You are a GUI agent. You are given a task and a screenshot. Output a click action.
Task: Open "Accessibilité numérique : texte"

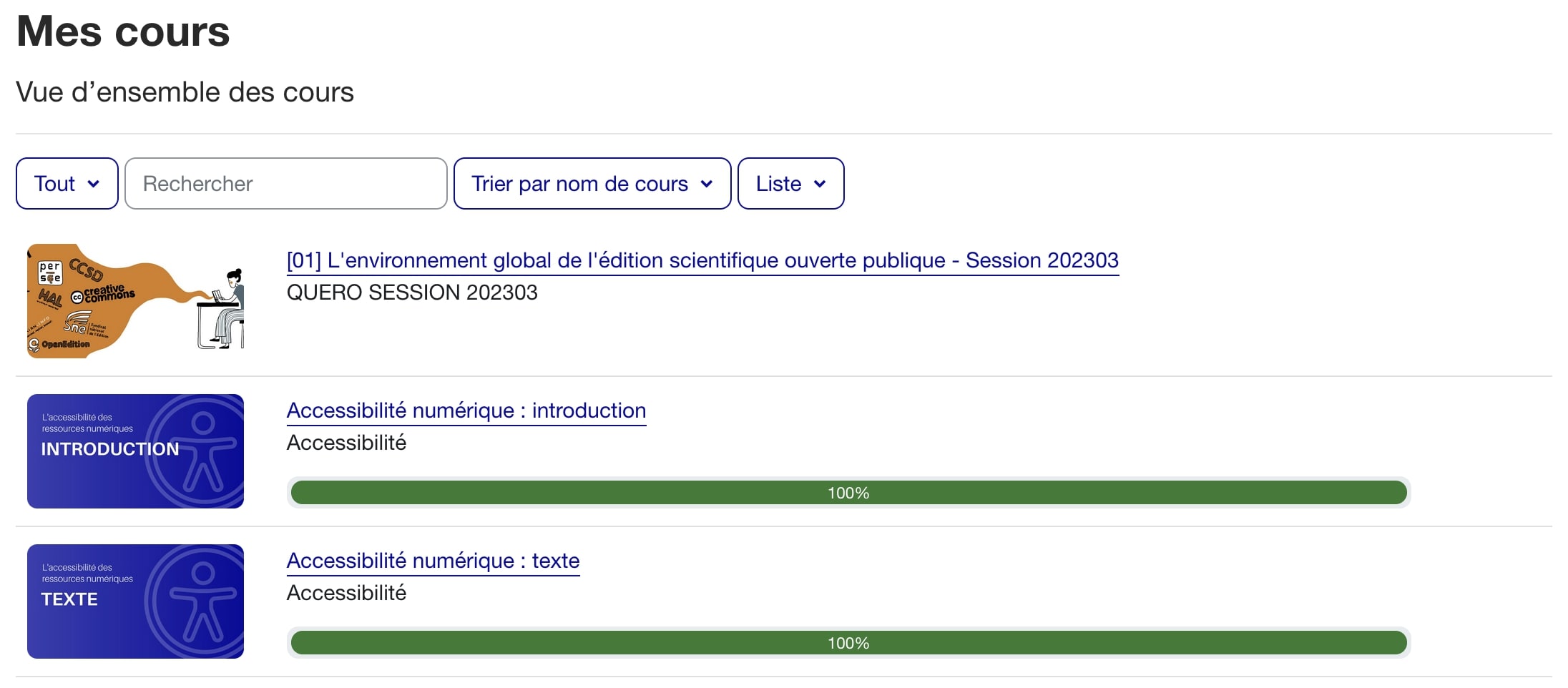point(433,561)
